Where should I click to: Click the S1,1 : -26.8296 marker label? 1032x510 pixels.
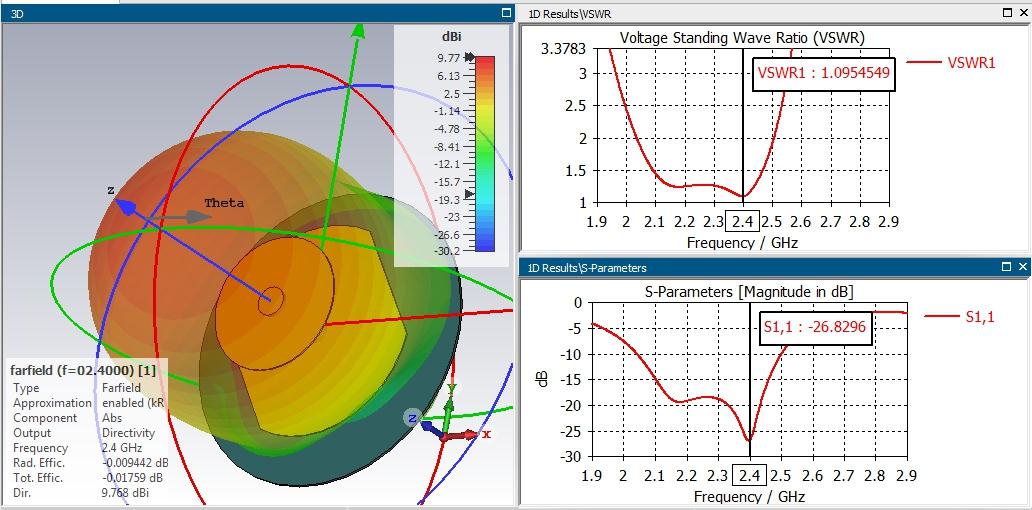(816, 326)
